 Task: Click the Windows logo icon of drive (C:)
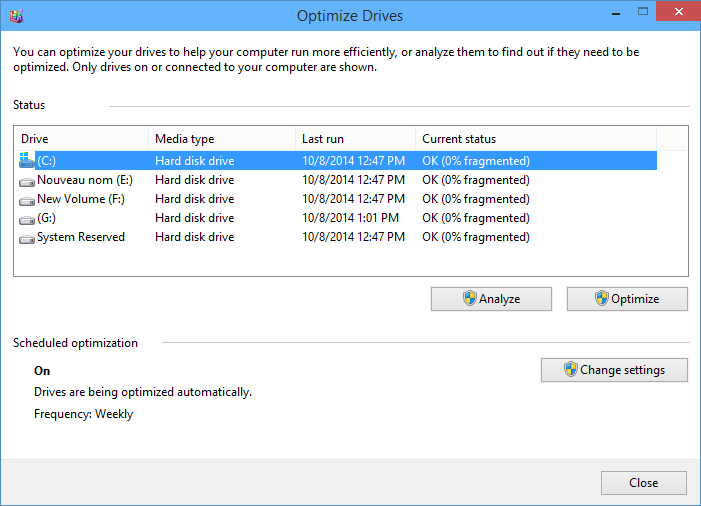tap(26, 160)
